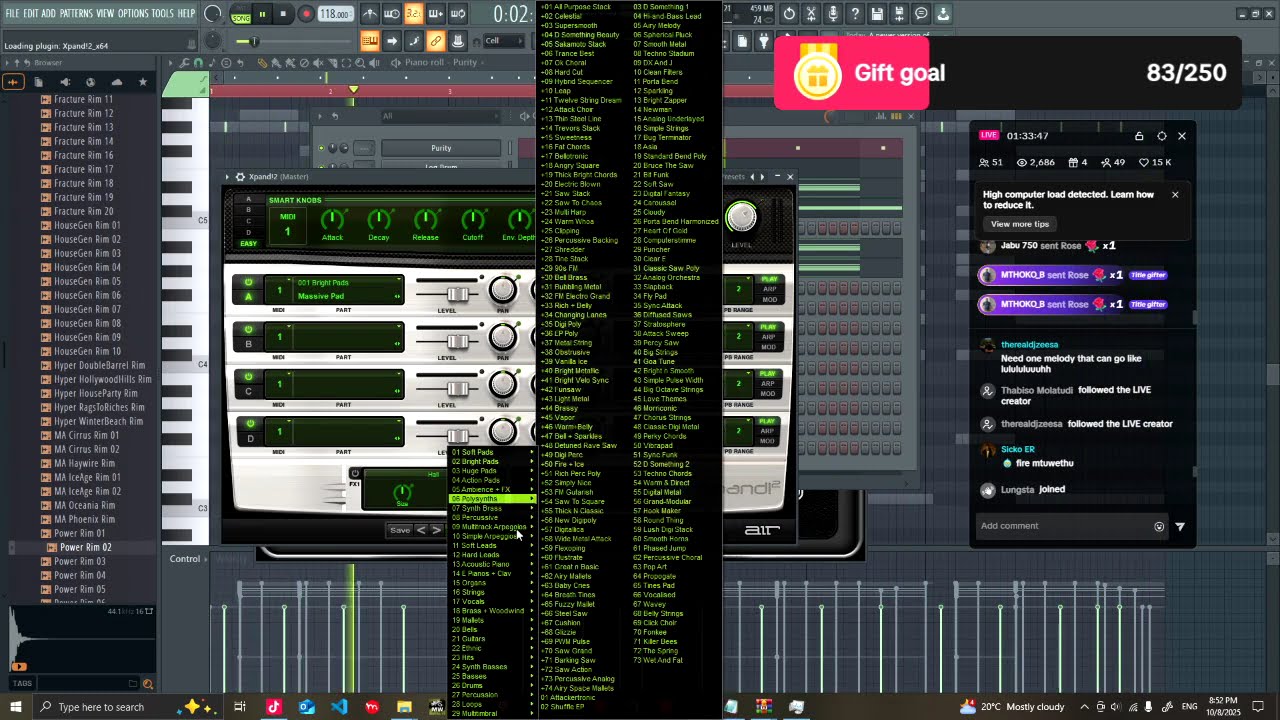The image size is (1280, 720).
Task: Expand the 25 Basses submenu
Action: (492, 676)
